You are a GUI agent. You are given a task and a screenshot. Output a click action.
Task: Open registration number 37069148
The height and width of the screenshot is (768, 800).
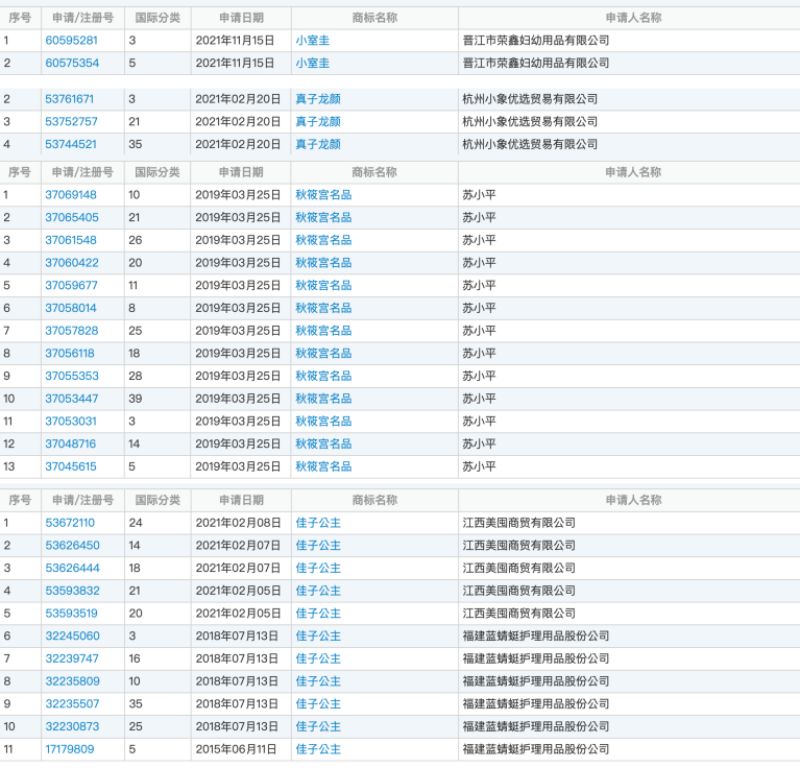click(x=71, y=194)
